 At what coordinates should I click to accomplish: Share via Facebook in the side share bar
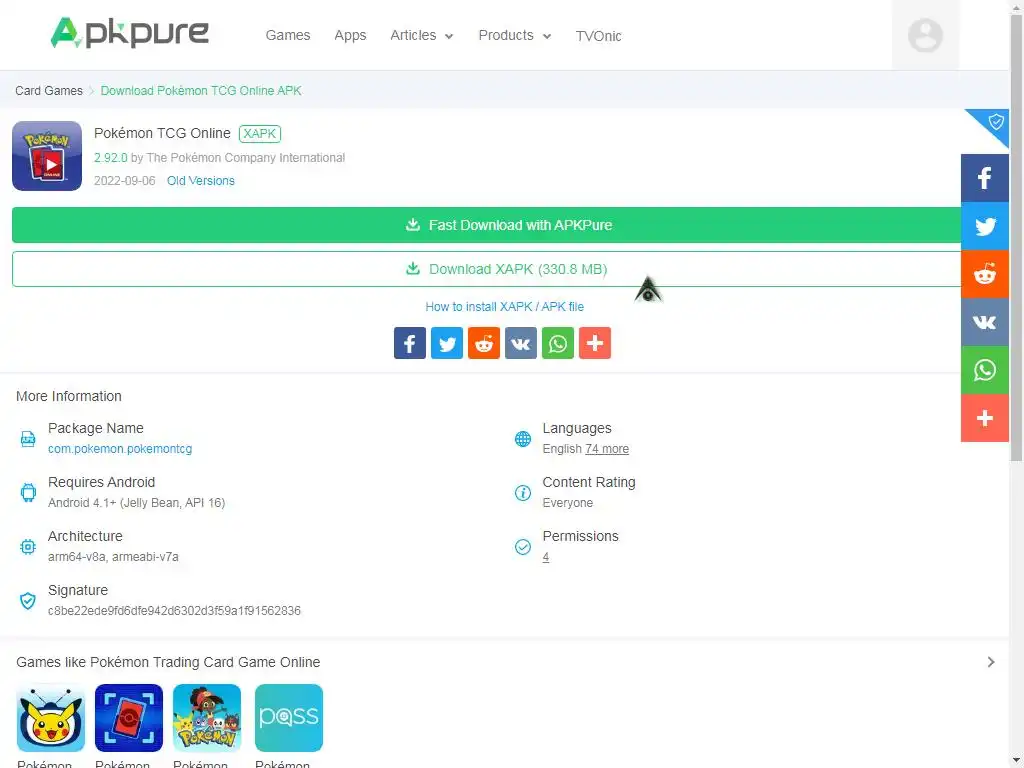[985, 178]
